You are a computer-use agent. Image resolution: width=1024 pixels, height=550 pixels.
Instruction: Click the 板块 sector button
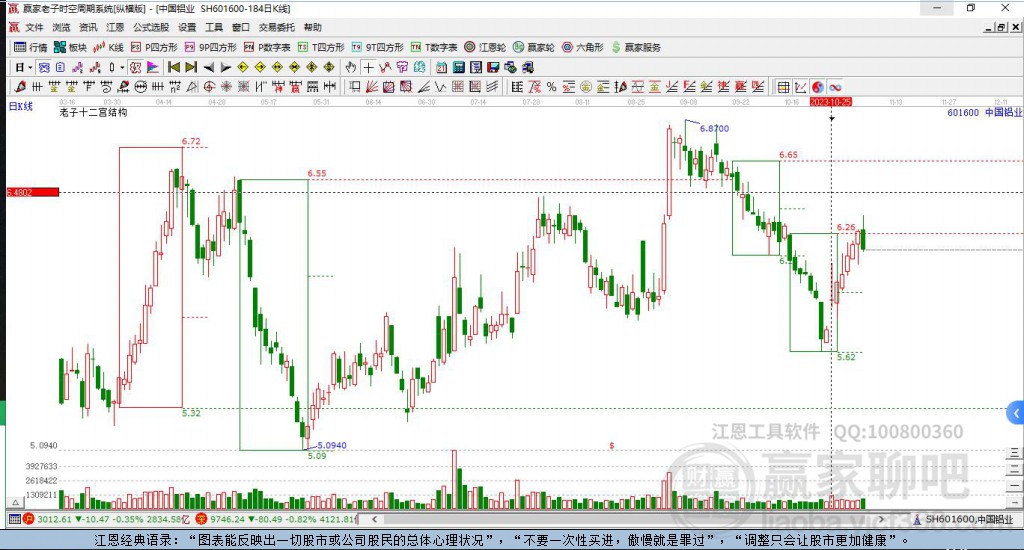point(70,47)
